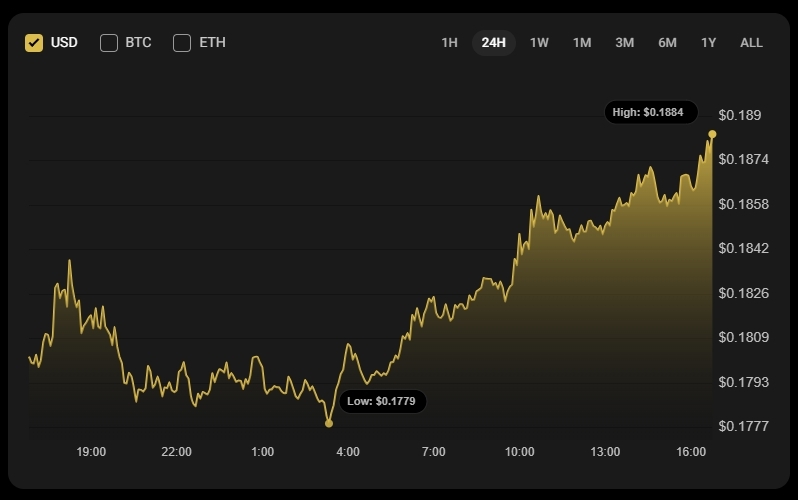Image resolution: width=798 pixels, height=500 pixels.
Task: Click the Low $0.1779 label
Action: pyautogui.click(x=382, y=401)
